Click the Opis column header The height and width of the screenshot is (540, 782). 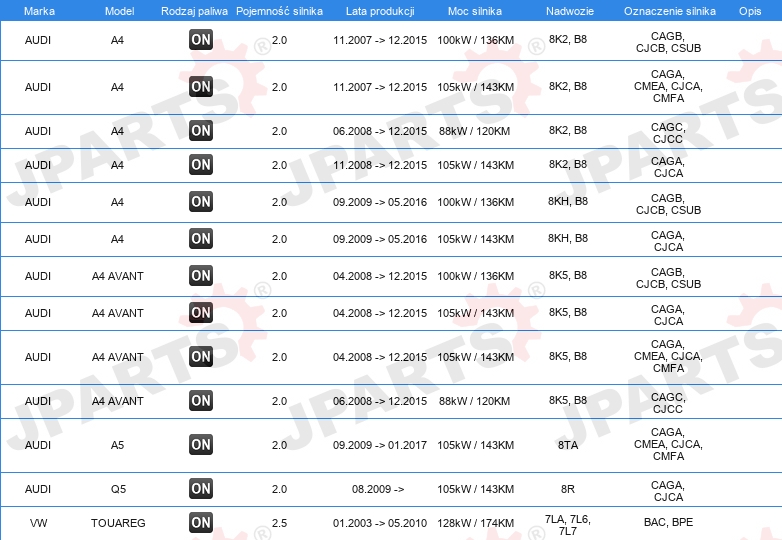750,11
